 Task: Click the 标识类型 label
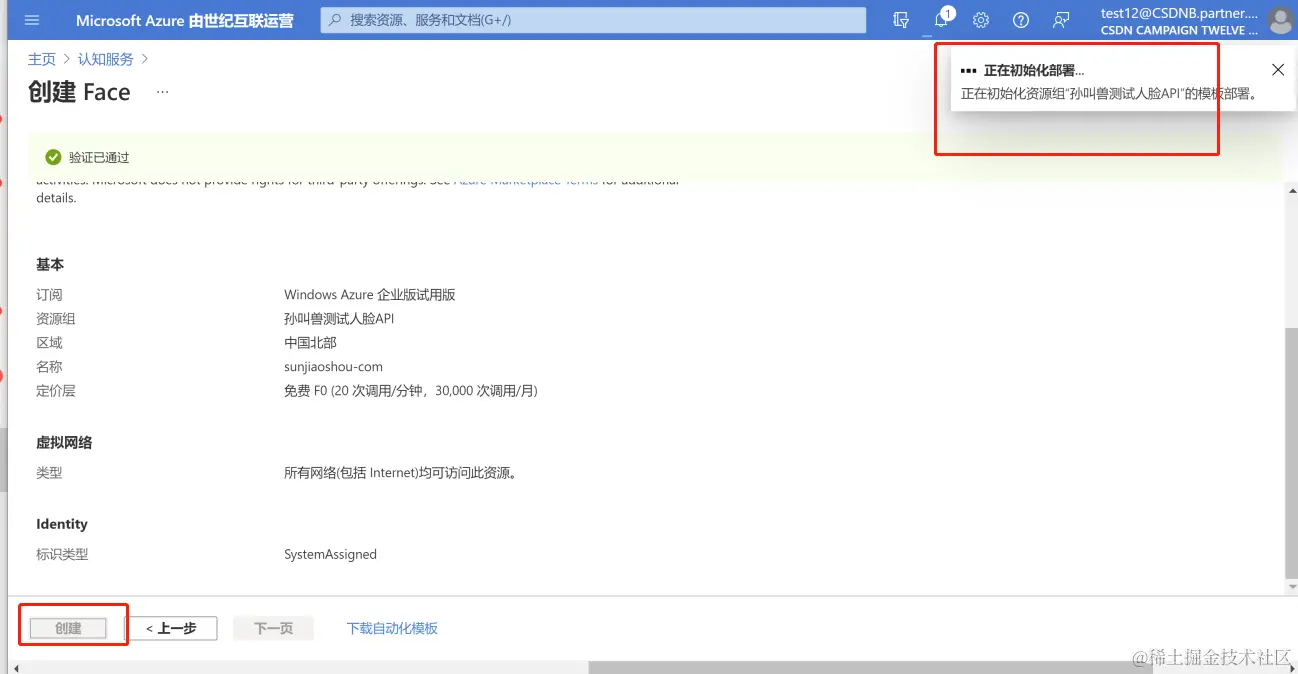coord(62,554)
